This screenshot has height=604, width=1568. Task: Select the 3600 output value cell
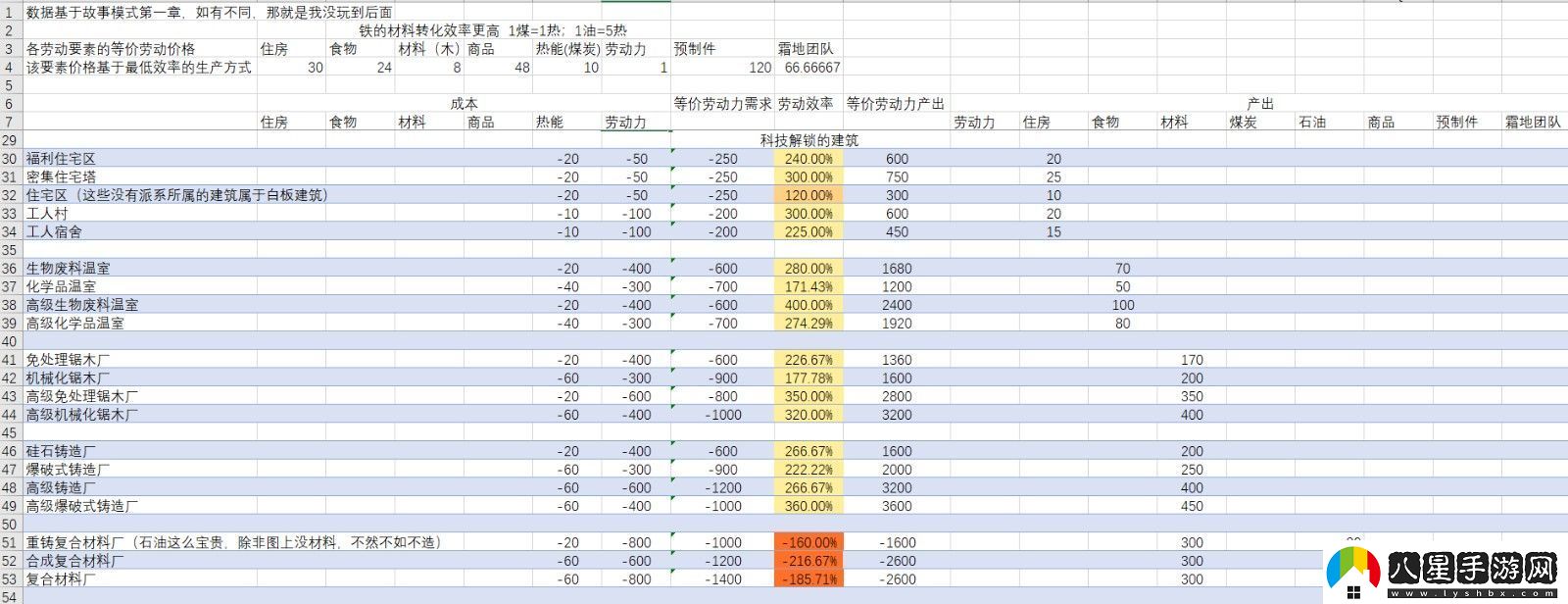click(x=896, y=506)
